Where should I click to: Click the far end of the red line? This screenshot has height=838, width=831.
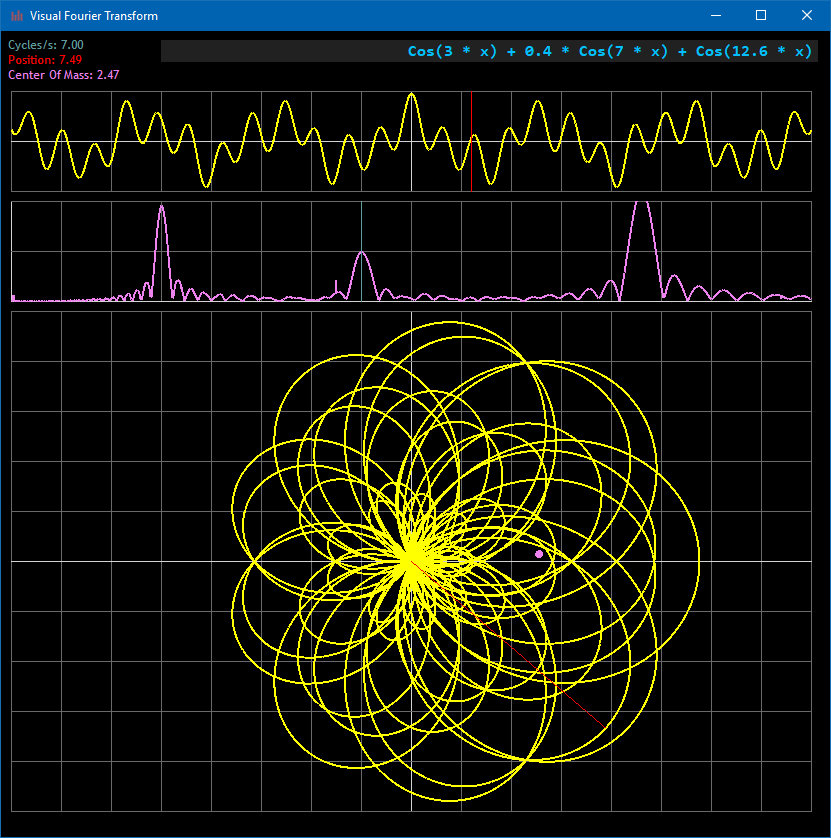[601, 723]
